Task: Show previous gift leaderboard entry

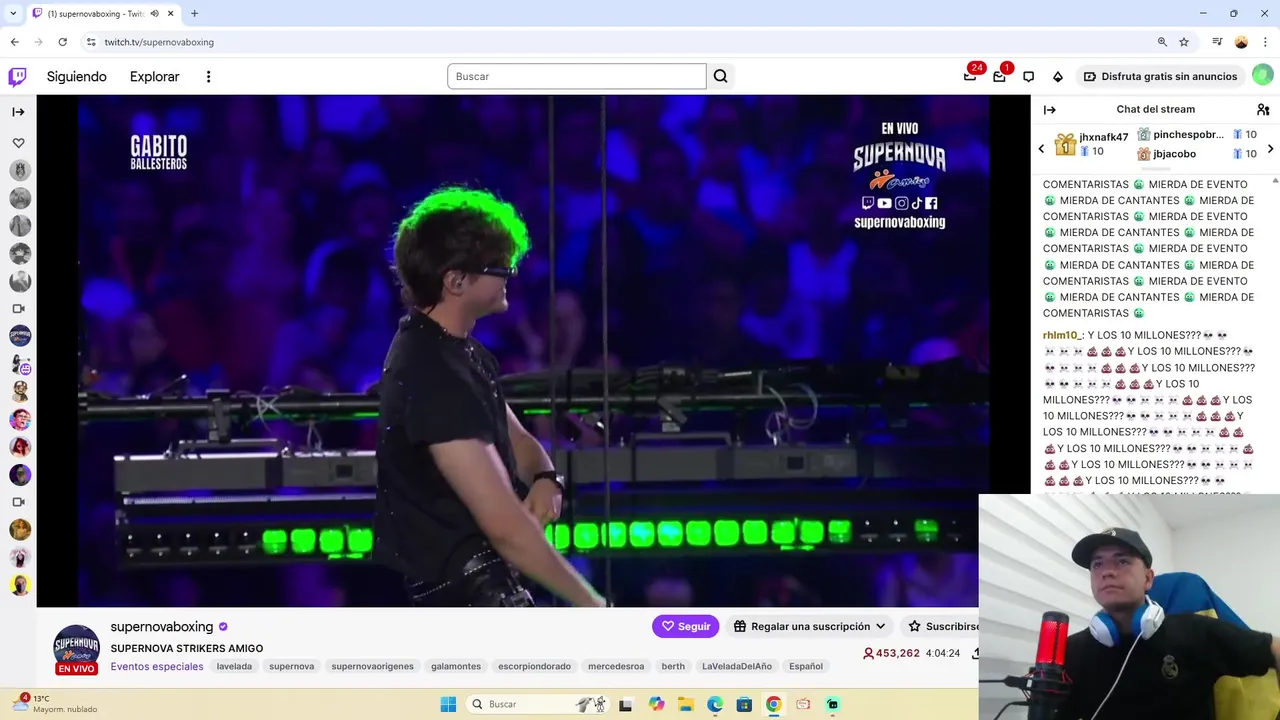Action: point(1041,149)
